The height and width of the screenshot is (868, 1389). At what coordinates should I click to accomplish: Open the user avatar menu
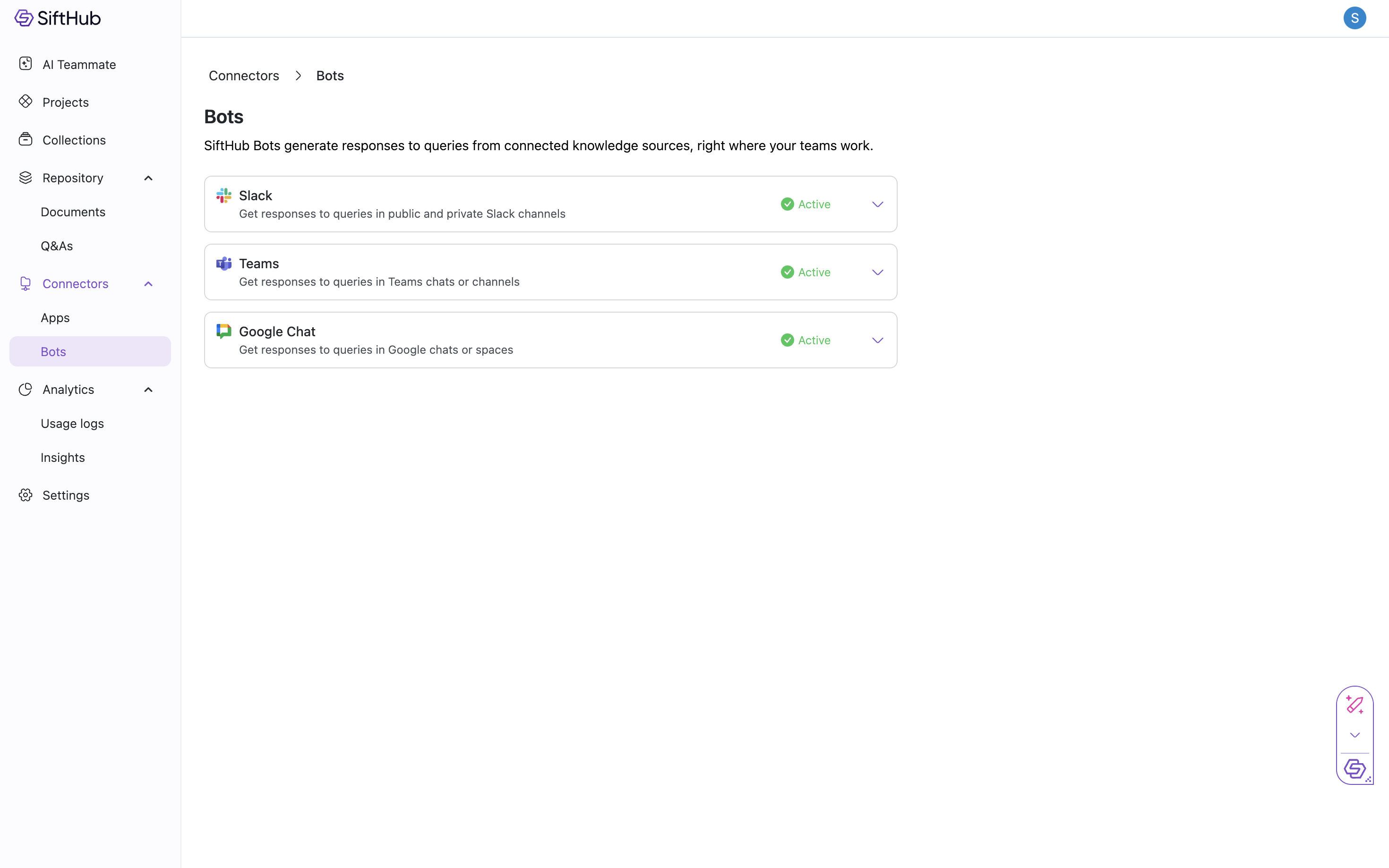click(x=1354, y=18)
